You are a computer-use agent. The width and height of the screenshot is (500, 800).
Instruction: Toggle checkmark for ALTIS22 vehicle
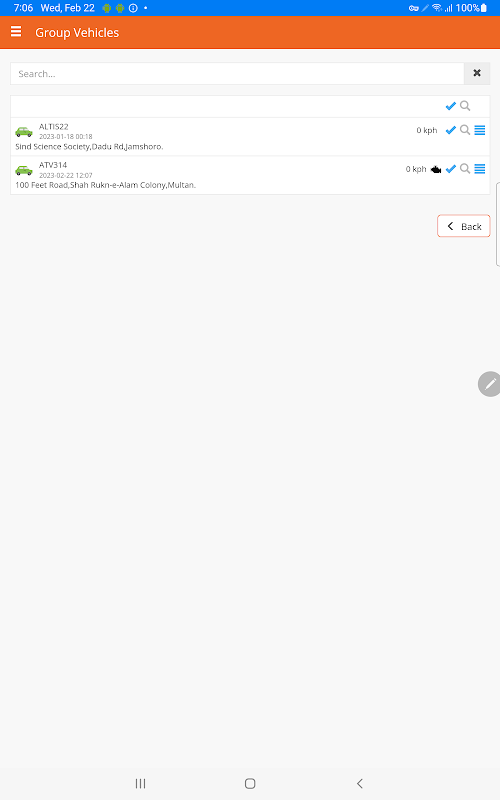pos(451,130)
